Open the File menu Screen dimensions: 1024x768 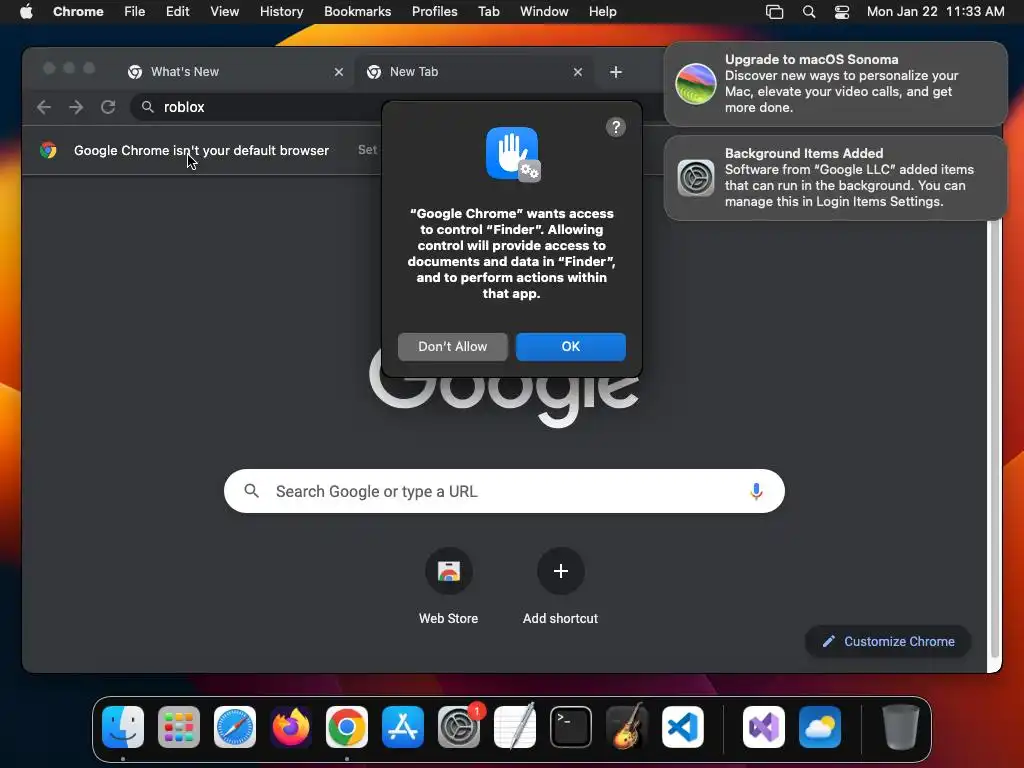pyautogui.click(x=135, y=12)
